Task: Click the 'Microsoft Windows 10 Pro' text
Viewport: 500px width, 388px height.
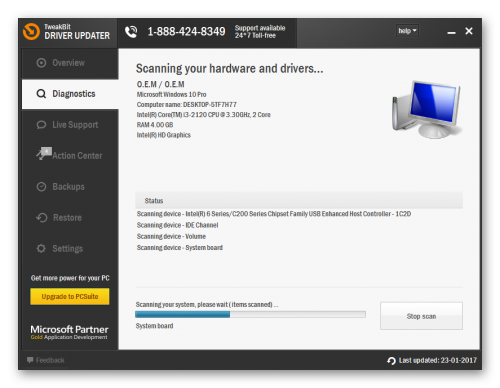Action: 171,94
